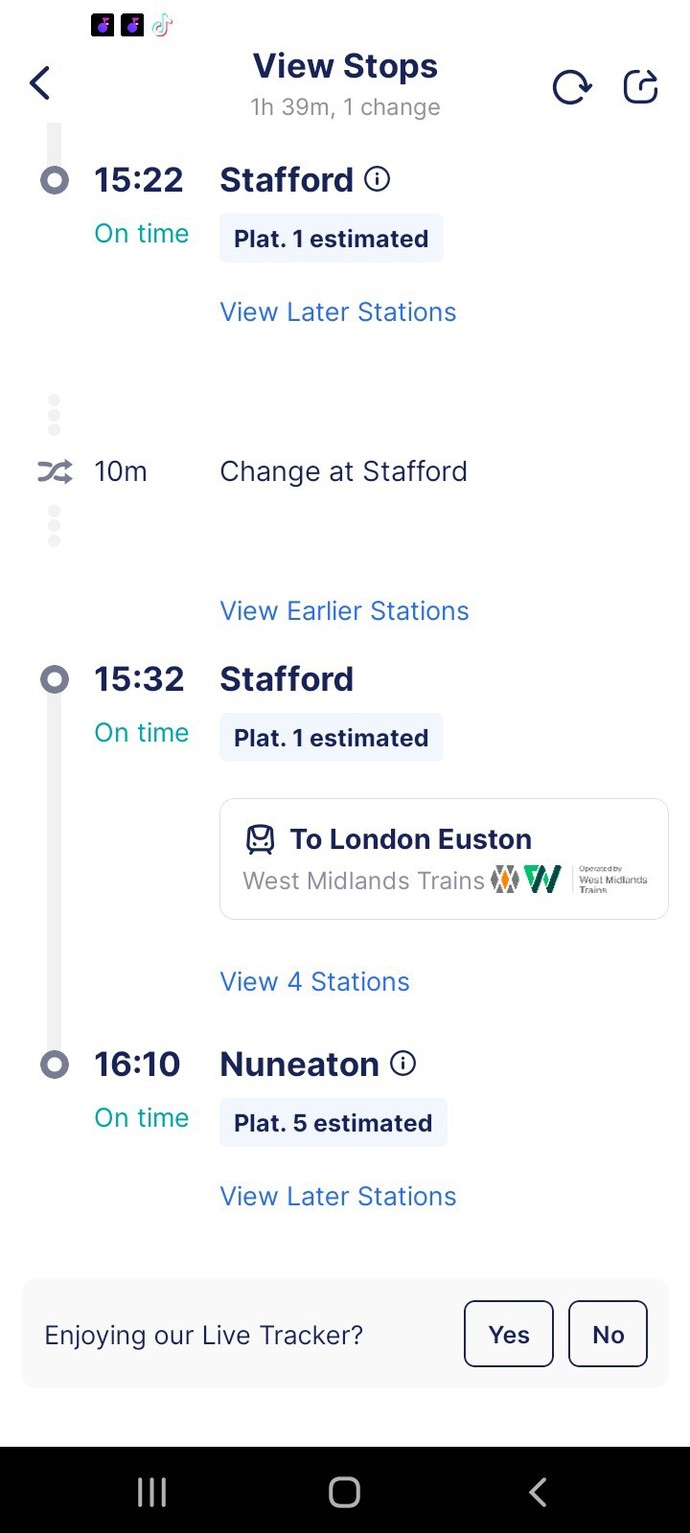Screen dimensions: 690x1533
Task: Expand View 4 Stations list
Action: pos(315,982)
